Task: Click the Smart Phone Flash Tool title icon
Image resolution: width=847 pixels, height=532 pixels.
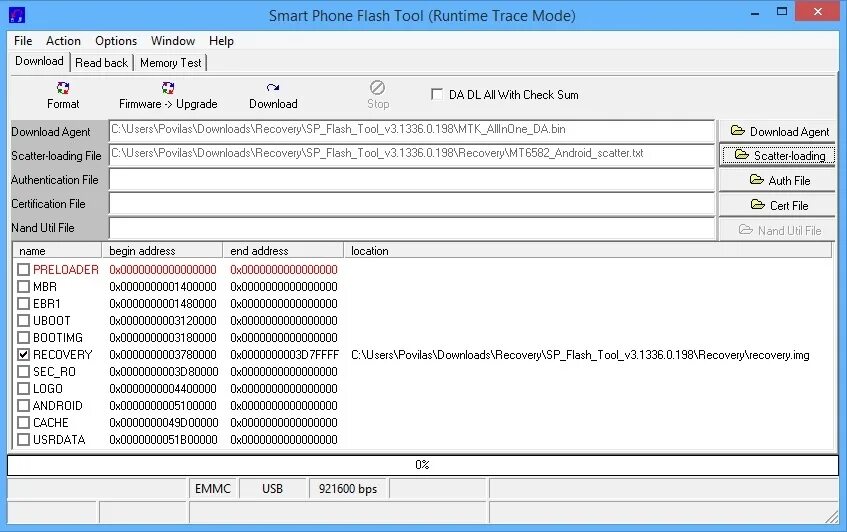Action: (17, 15)
